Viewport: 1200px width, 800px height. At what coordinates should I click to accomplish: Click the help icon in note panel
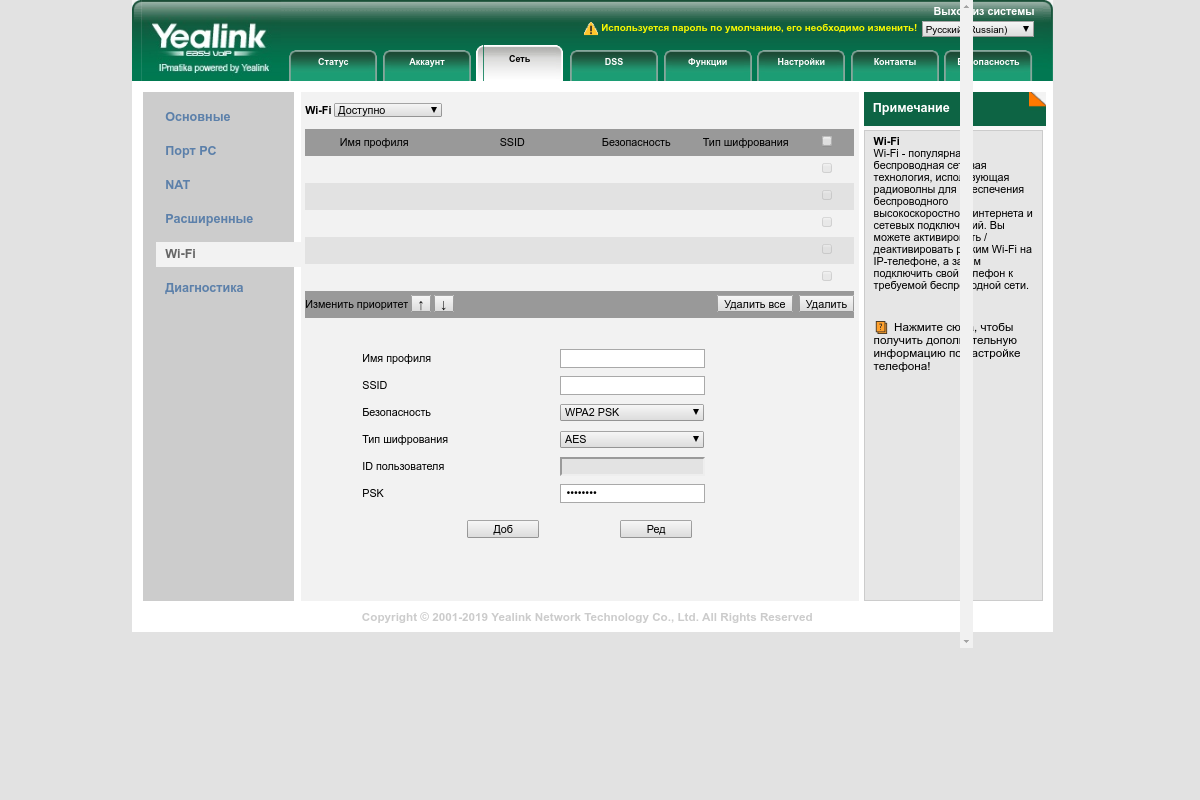point(881,327)
